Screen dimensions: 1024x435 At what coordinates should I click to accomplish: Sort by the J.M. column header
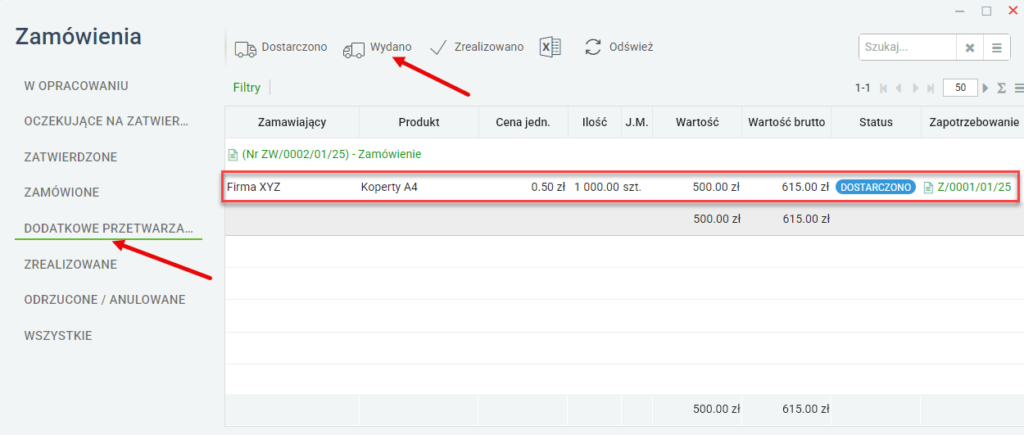pyautogui.click(x=637, y=122)
